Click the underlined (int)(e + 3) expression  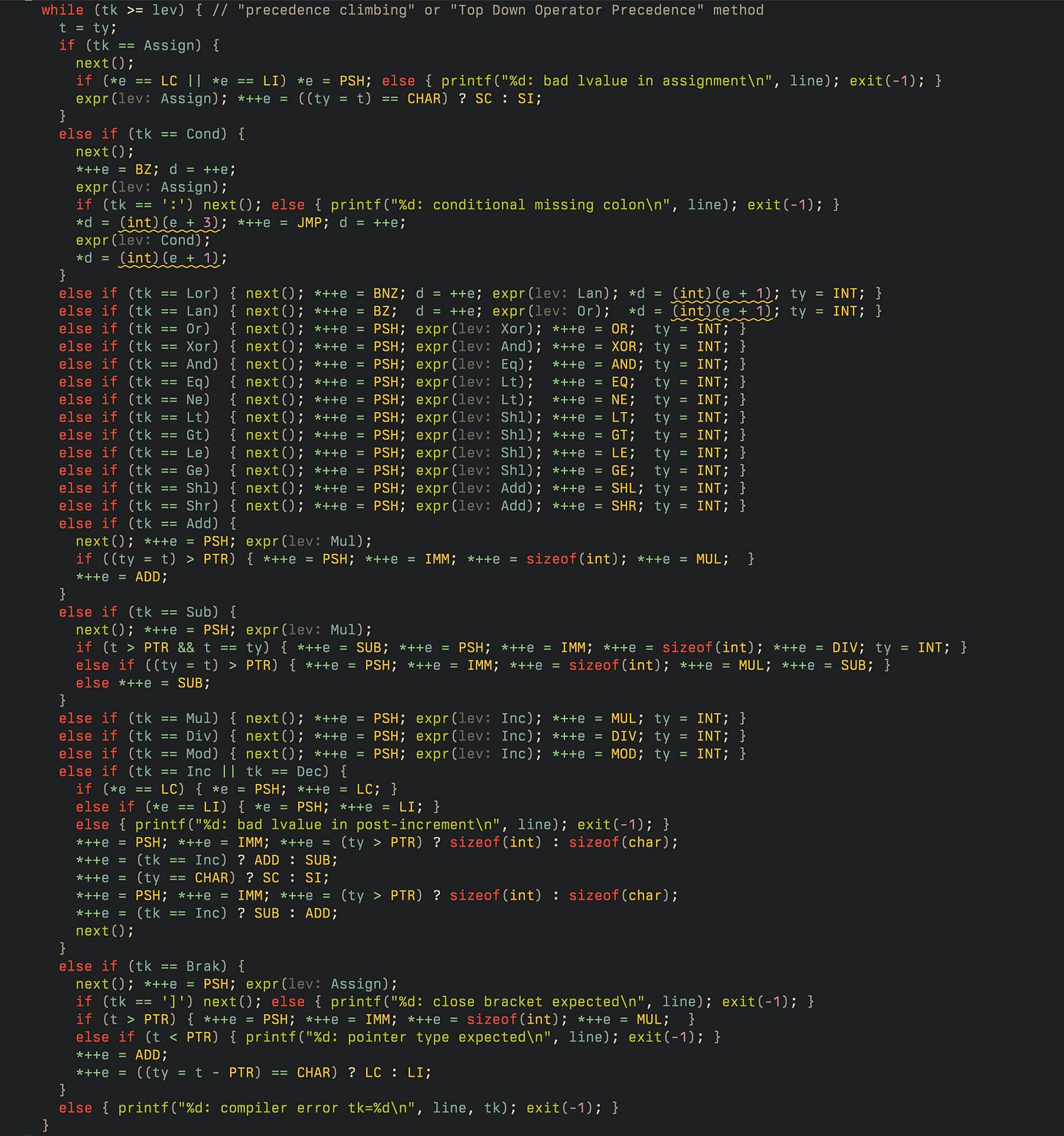click(x=170, y=222)
